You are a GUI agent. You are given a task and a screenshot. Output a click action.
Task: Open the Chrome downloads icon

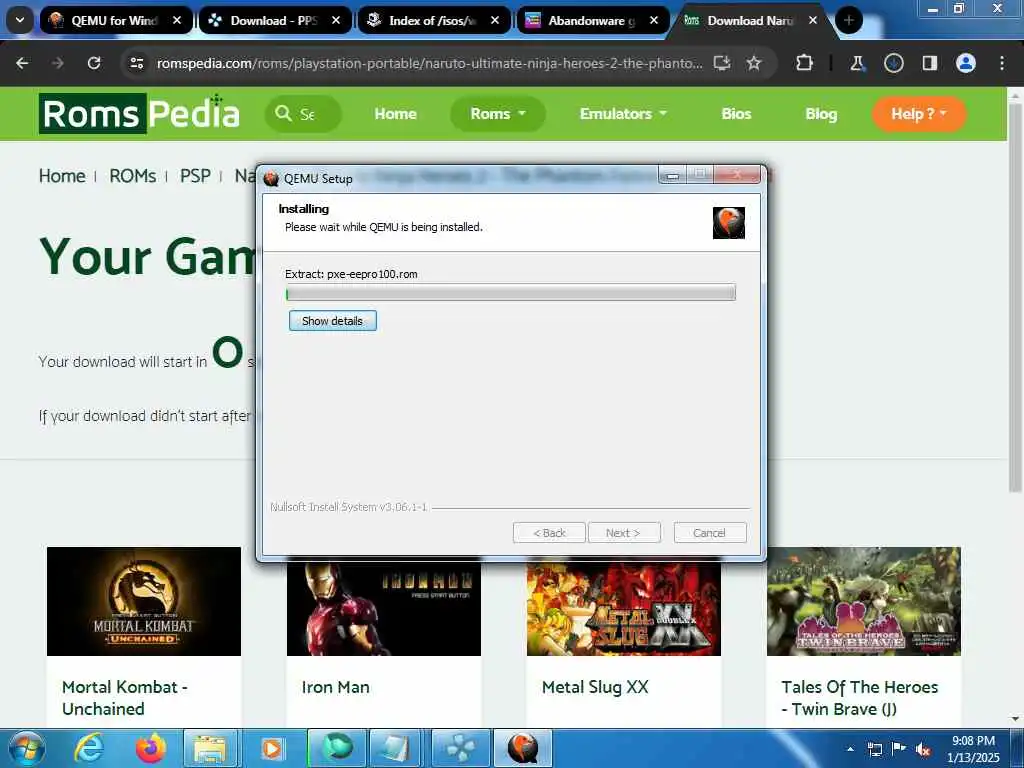893,63
